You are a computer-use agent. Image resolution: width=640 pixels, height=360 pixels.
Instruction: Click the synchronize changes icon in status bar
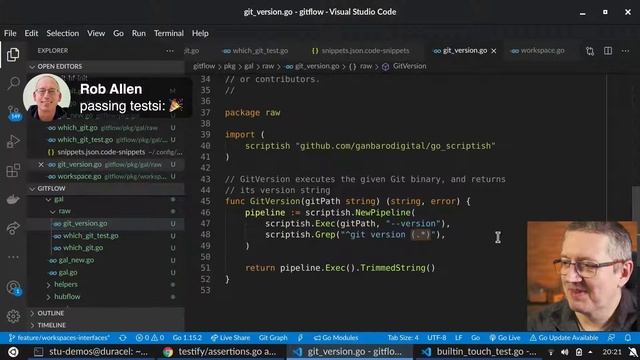point(122,338)
